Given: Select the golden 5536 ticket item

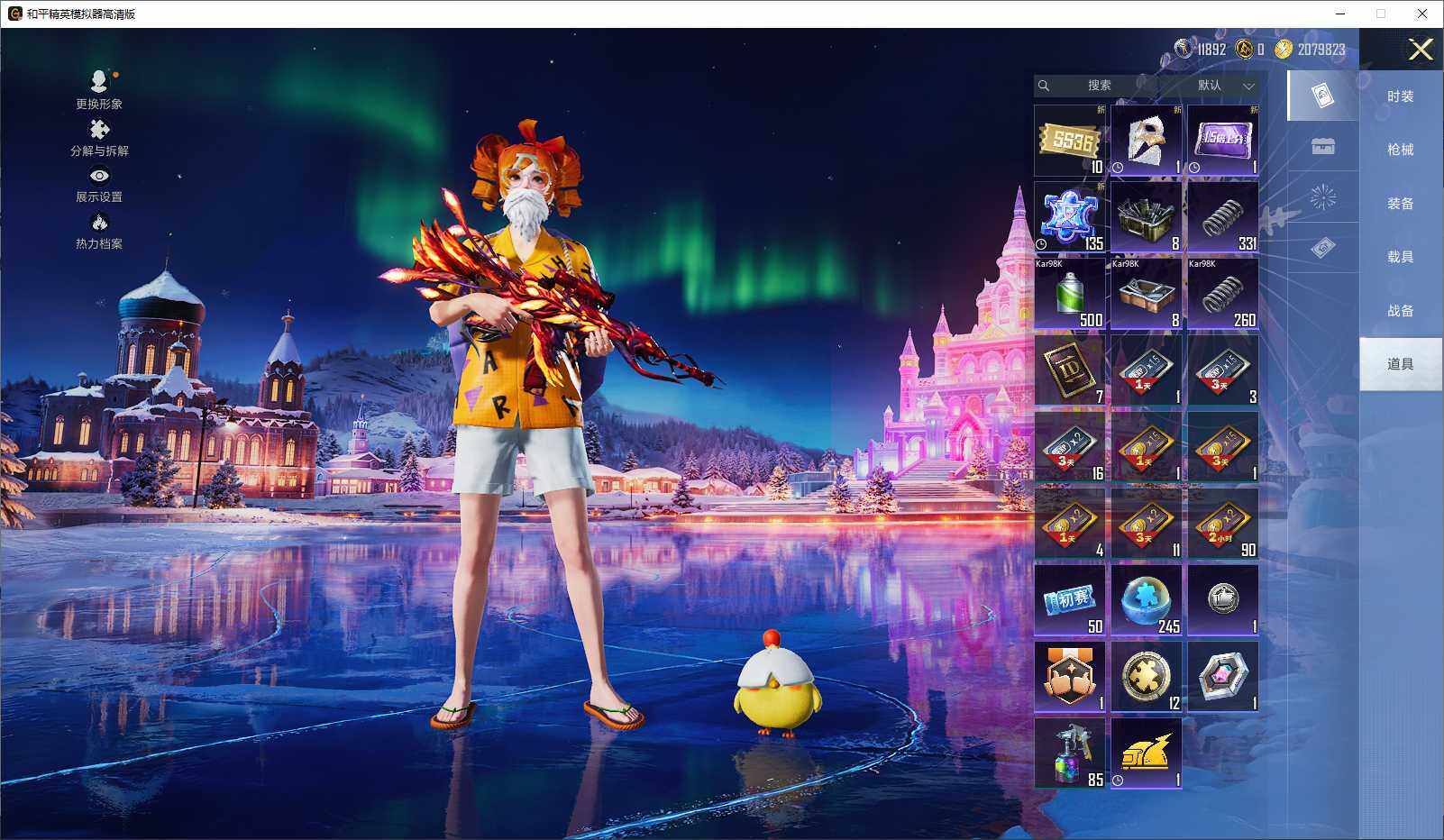Looking at the screenshot, I should point(1070,141).
